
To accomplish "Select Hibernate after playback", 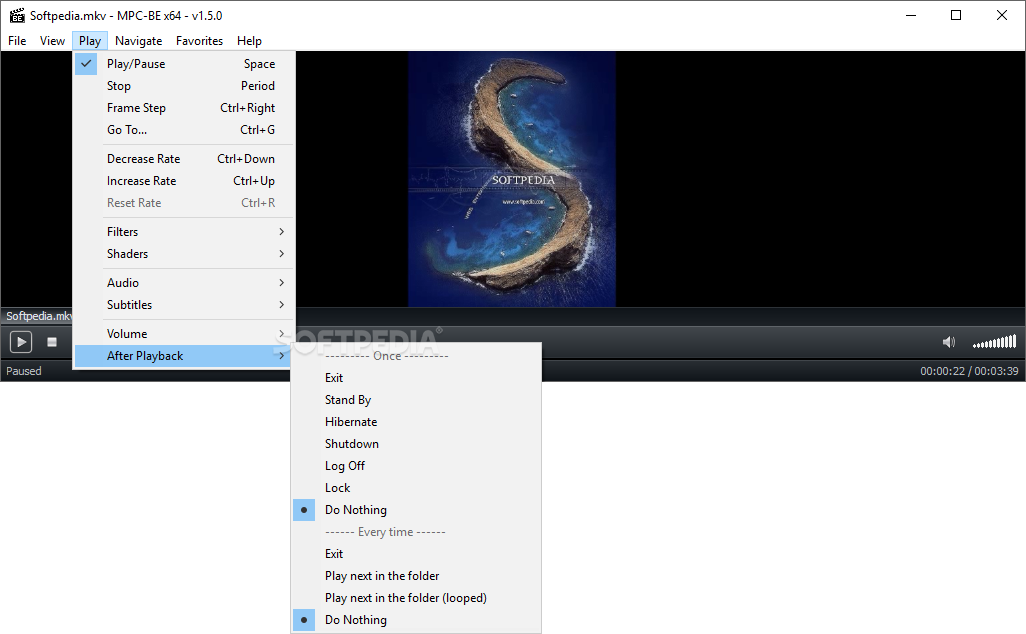I will pyautogui.click(x=416, y=422).
